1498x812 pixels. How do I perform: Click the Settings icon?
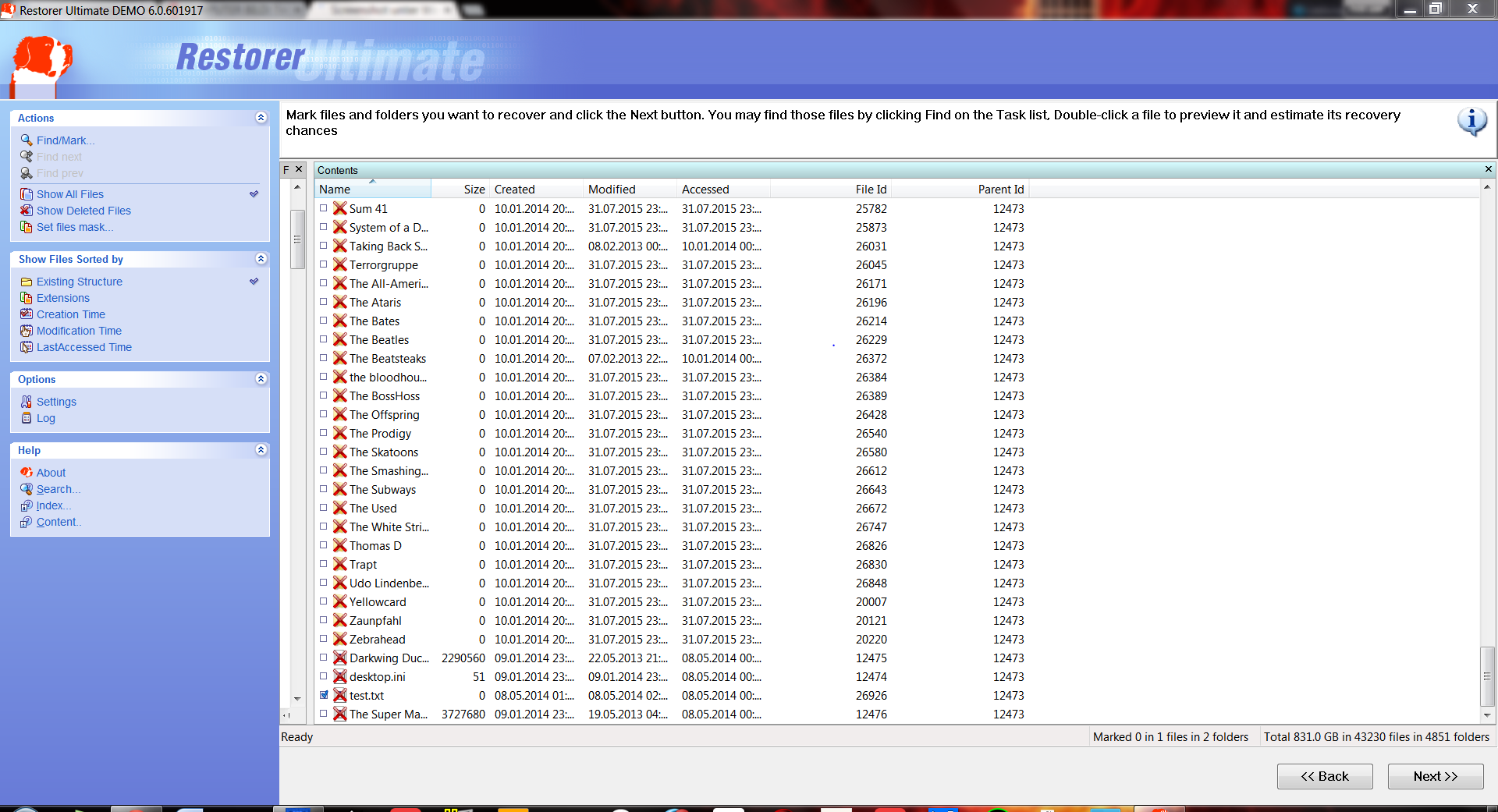pos(27,402)
